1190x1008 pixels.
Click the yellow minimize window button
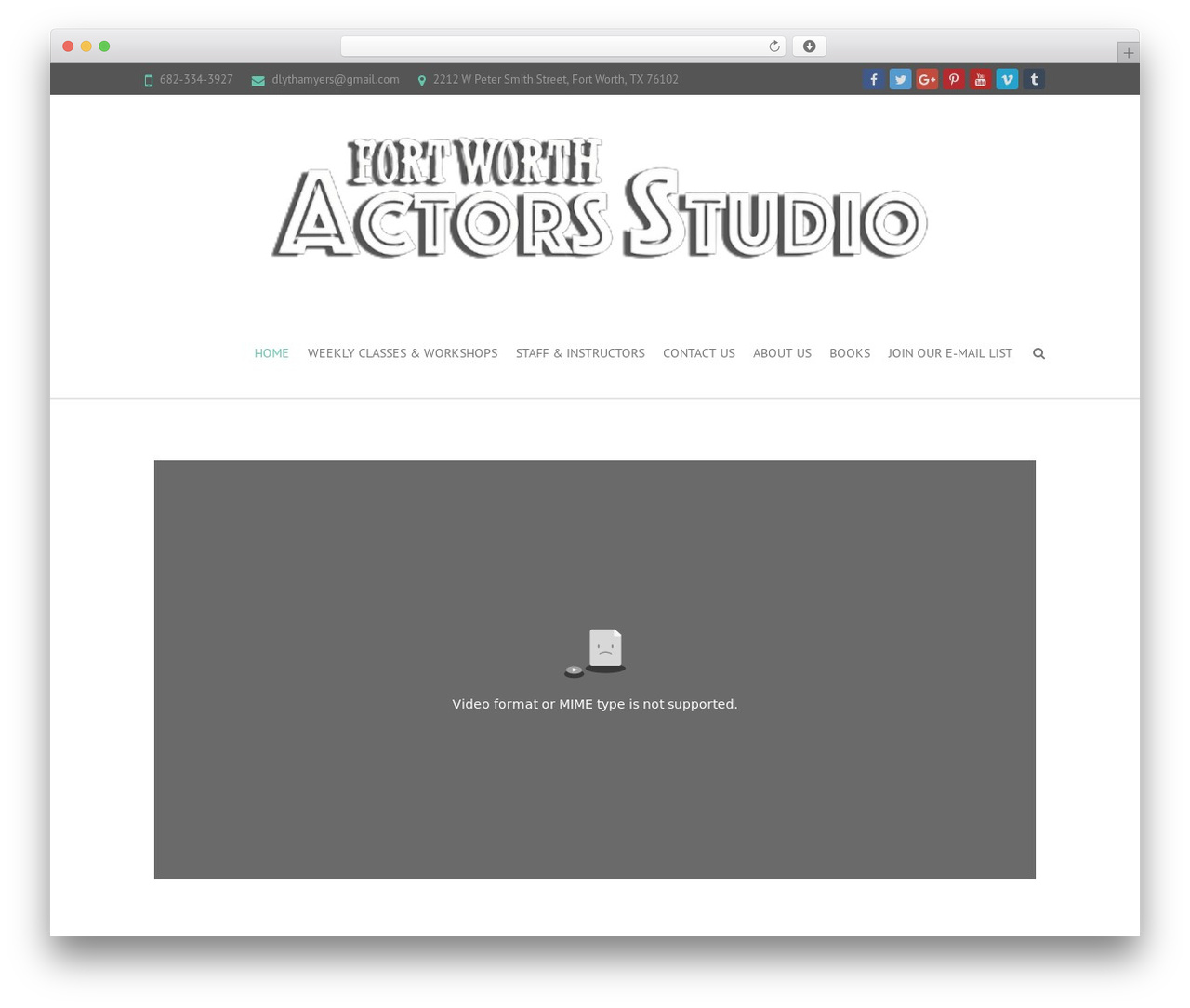(86, 46)
